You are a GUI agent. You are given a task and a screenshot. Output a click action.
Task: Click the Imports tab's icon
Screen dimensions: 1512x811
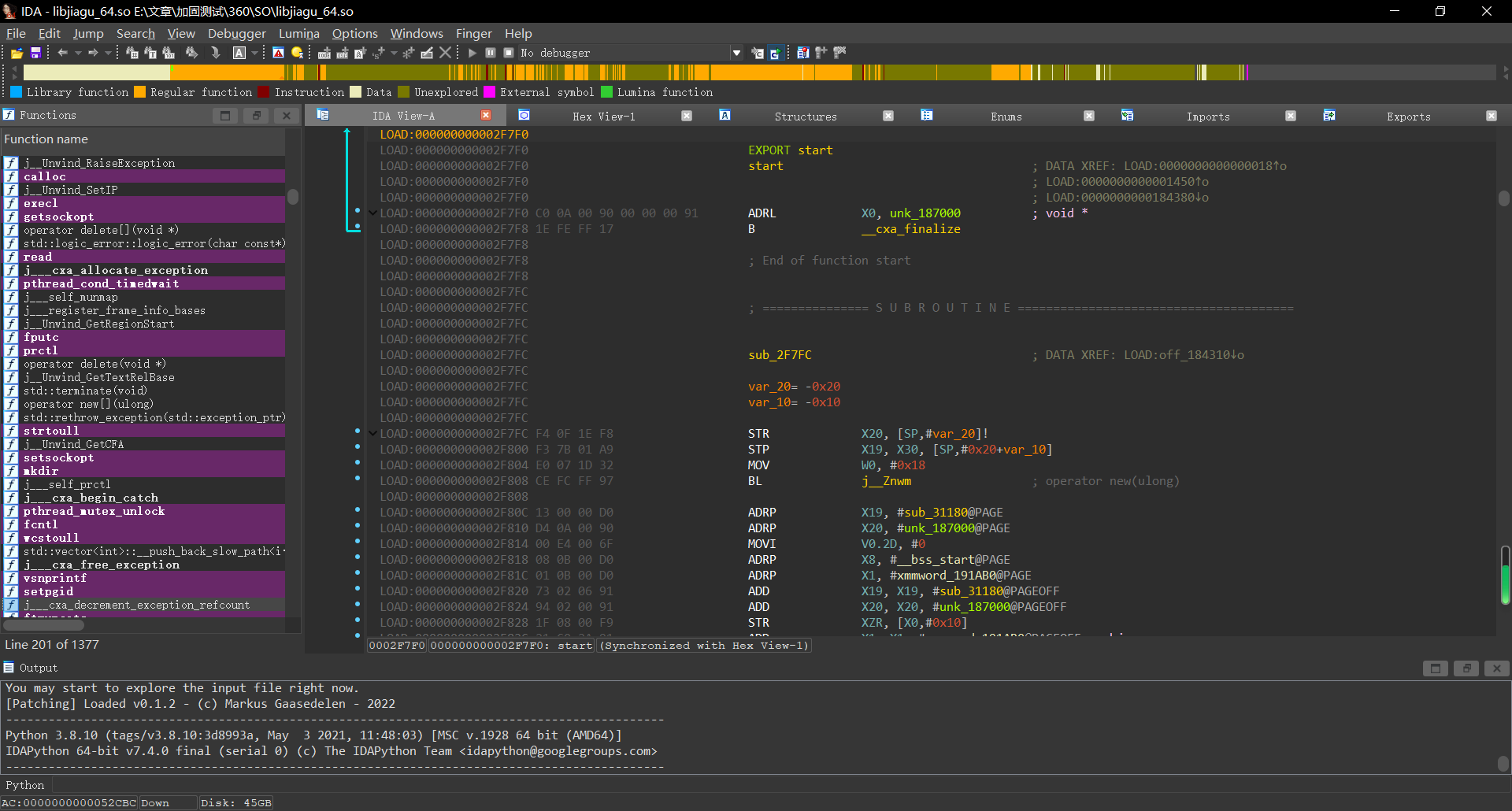point(1128,116)
